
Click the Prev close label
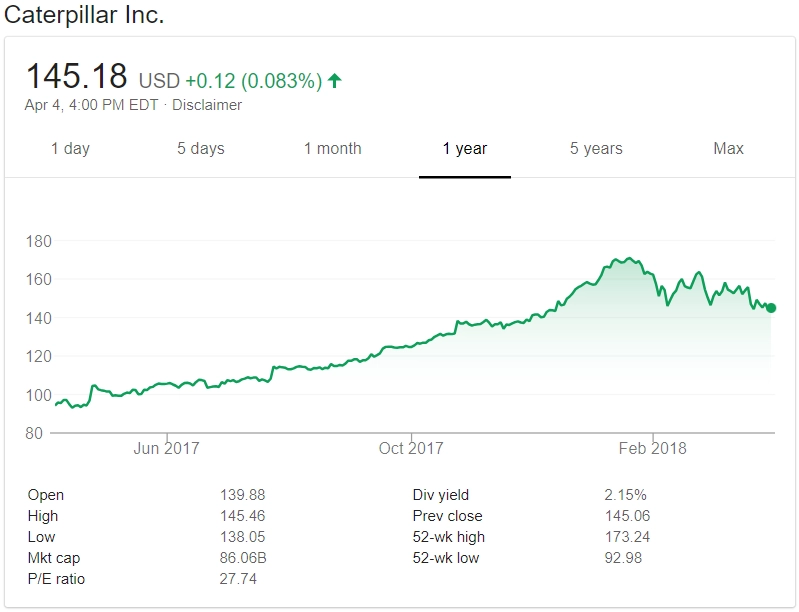click(x=447, y=516)
